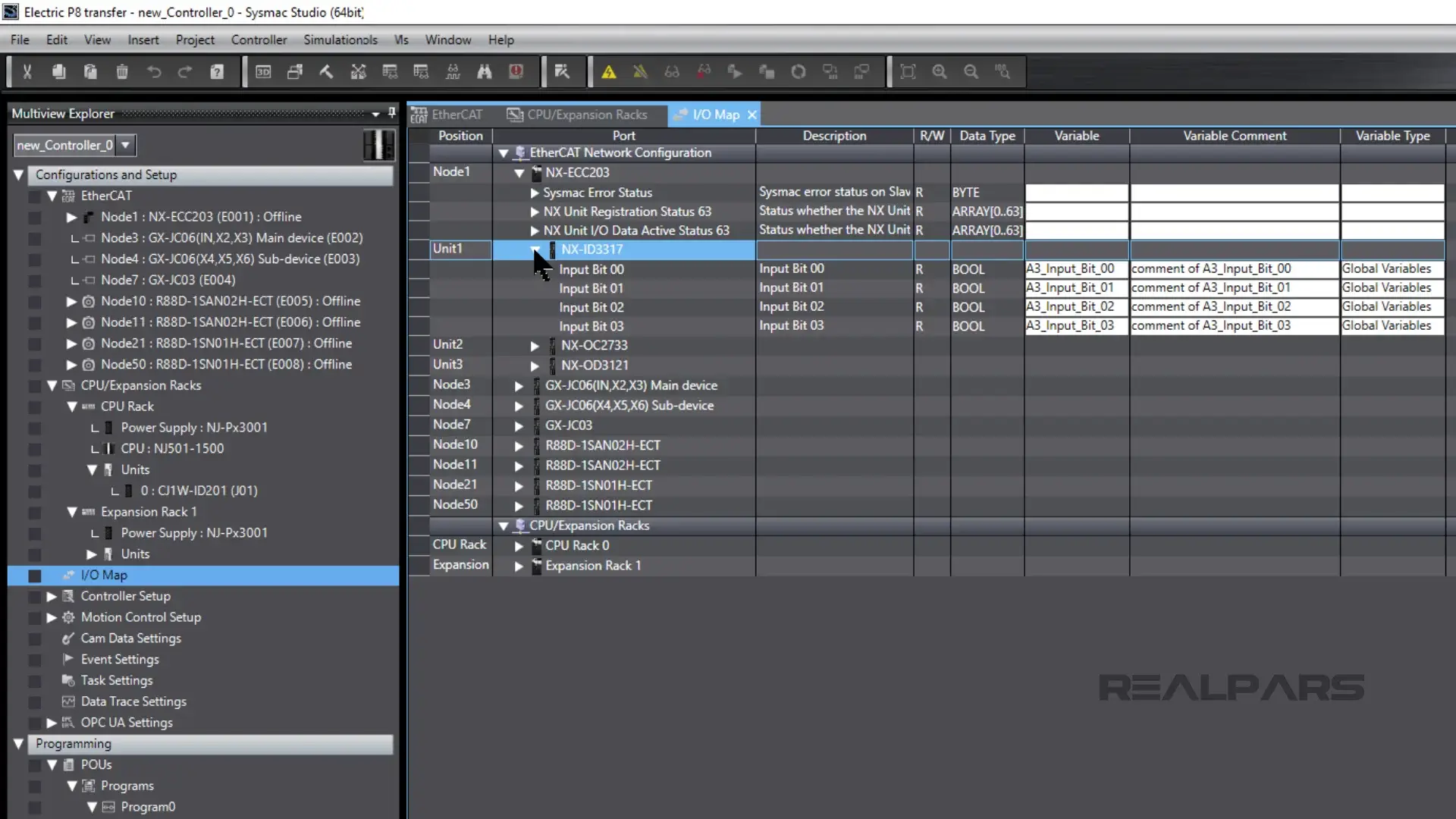Pin the Multiview Explorer panel
Screen dimensions: 1456x819
(391, 112)
